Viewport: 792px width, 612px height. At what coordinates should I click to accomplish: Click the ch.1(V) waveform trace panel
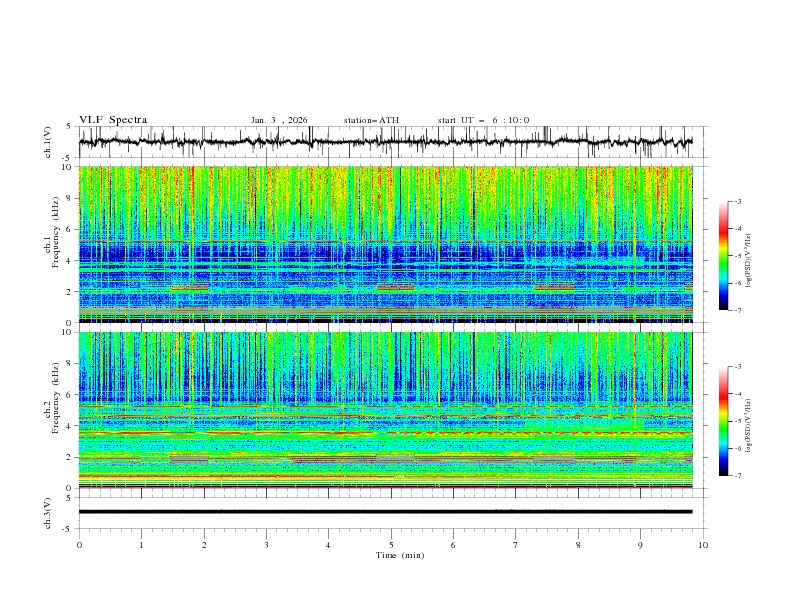pyautogui.click(x=390, y=142)
